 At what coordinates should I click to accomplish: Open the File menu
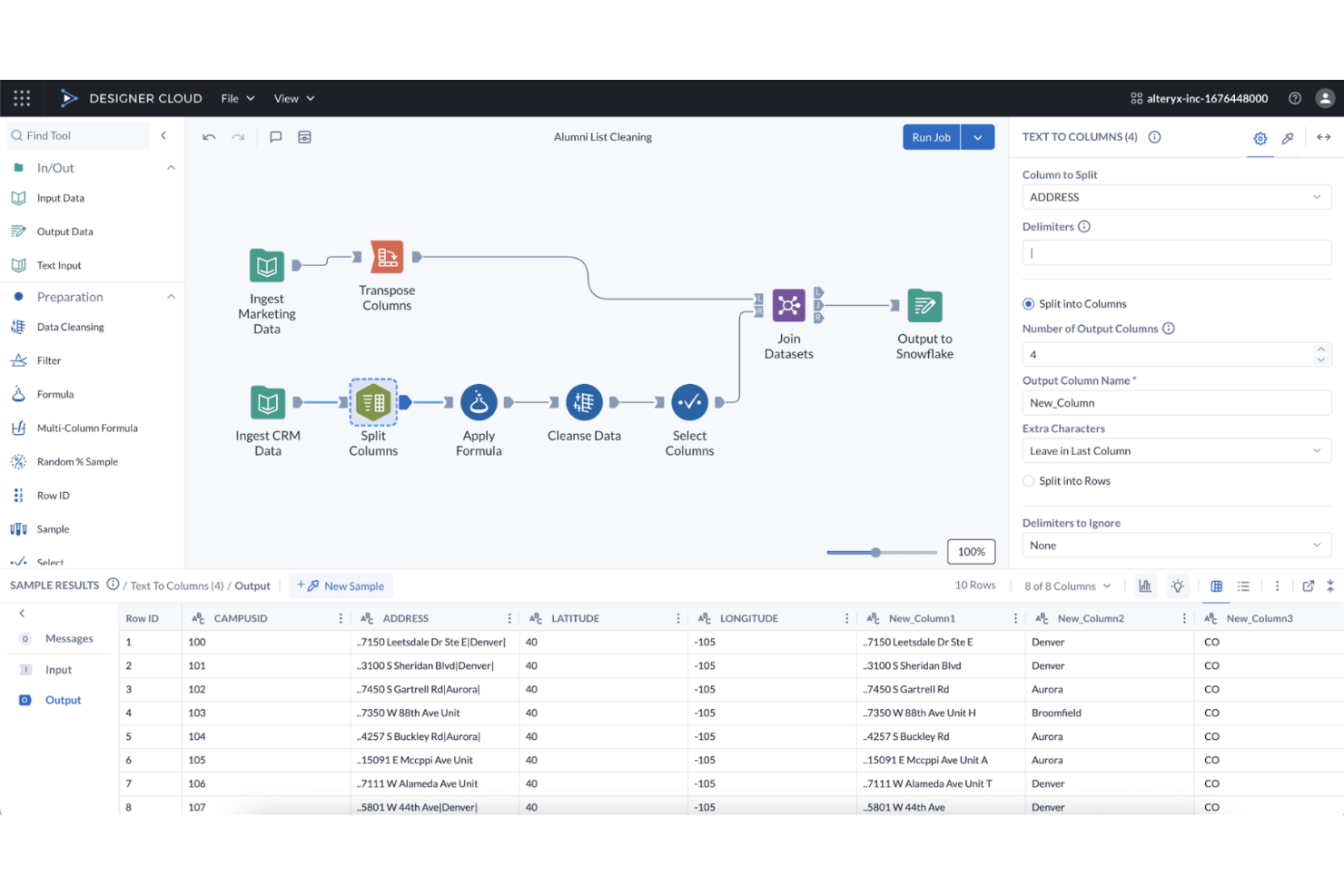[x=236, y=98]
